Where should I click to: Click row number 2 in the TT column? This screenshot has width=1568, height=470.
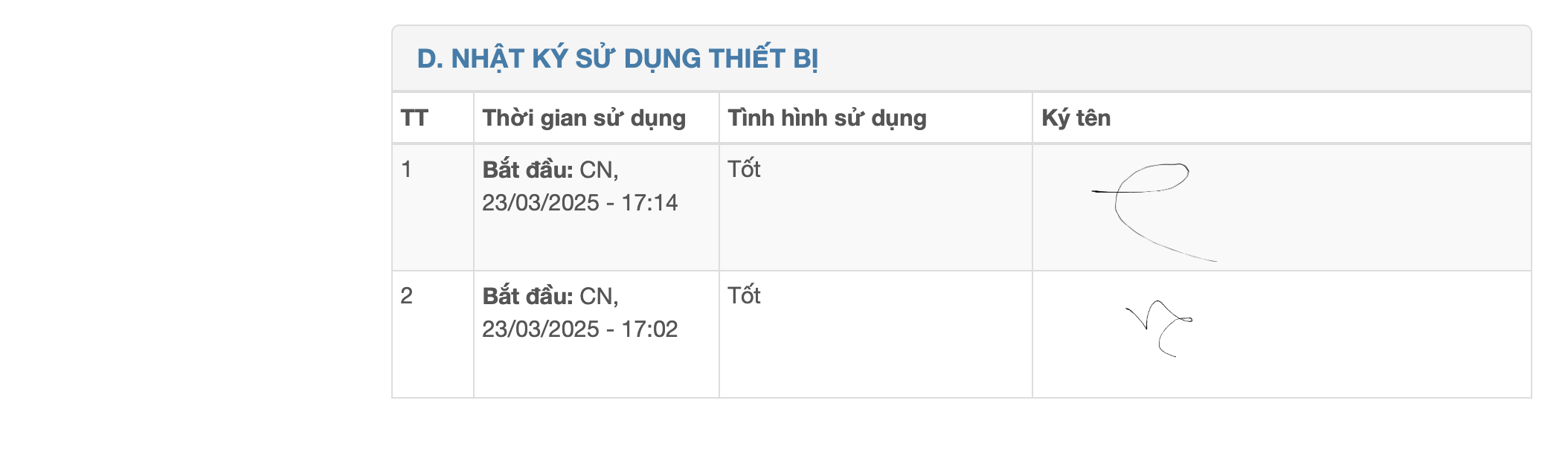click(x=406, y=296)
